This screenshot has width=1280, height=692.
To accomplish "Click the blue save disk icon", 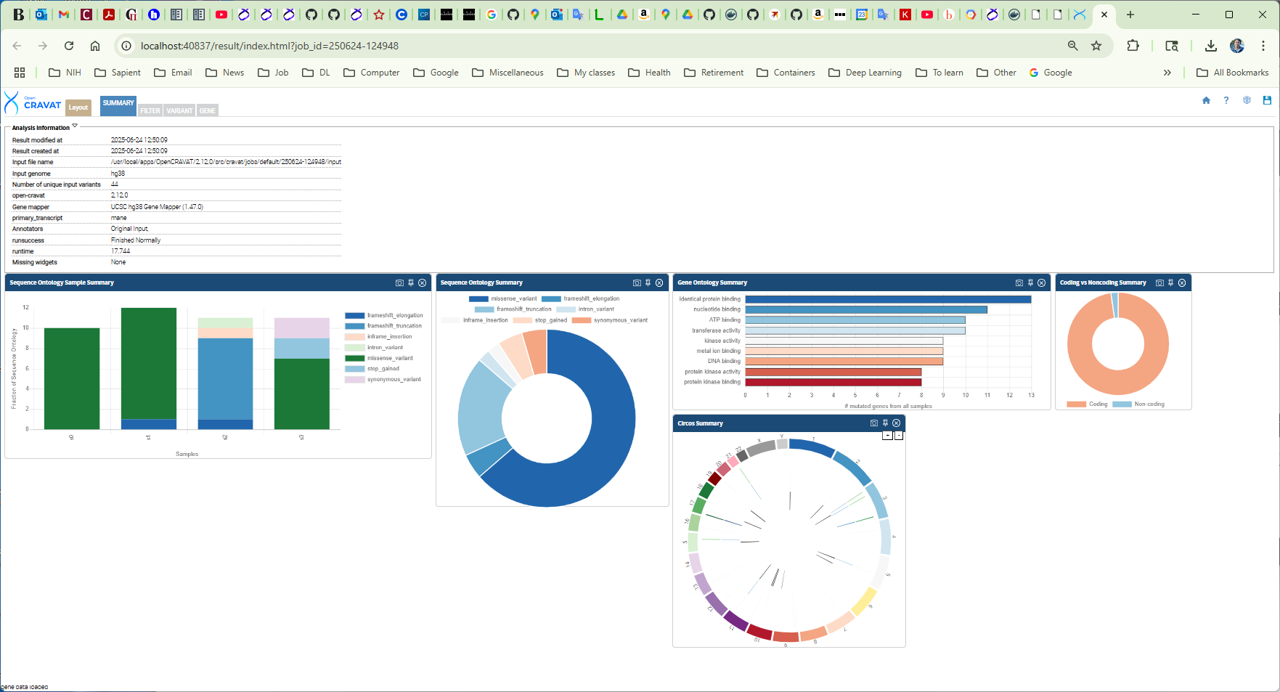I will 1267,100.
